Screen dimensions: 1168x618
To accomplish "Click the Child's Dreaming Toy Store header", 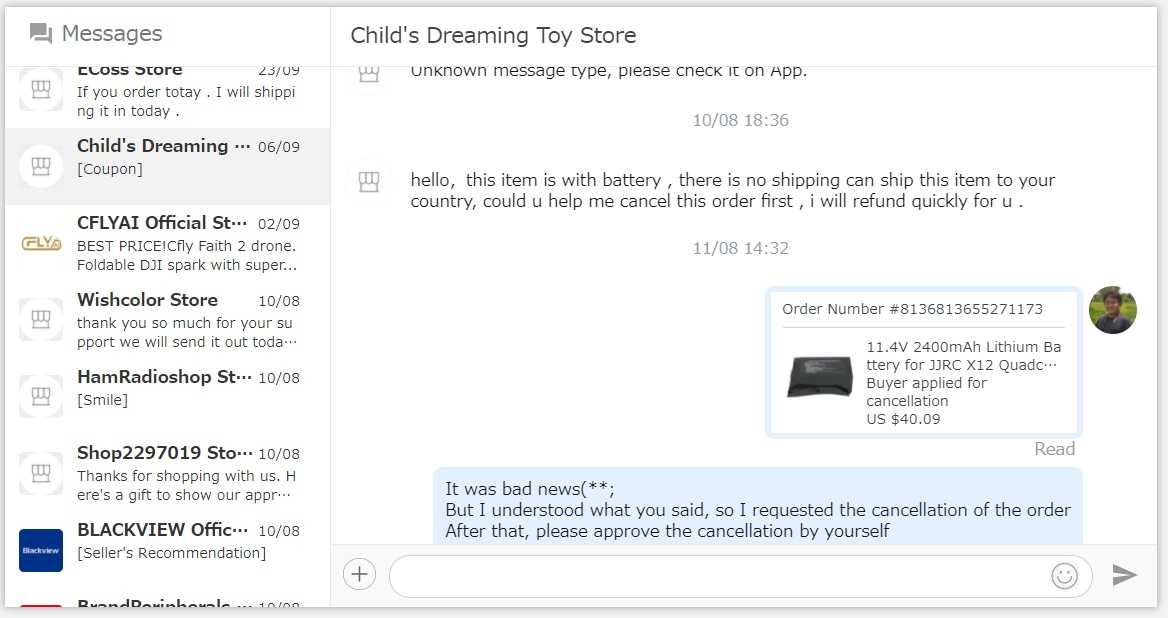I will 493,36.
